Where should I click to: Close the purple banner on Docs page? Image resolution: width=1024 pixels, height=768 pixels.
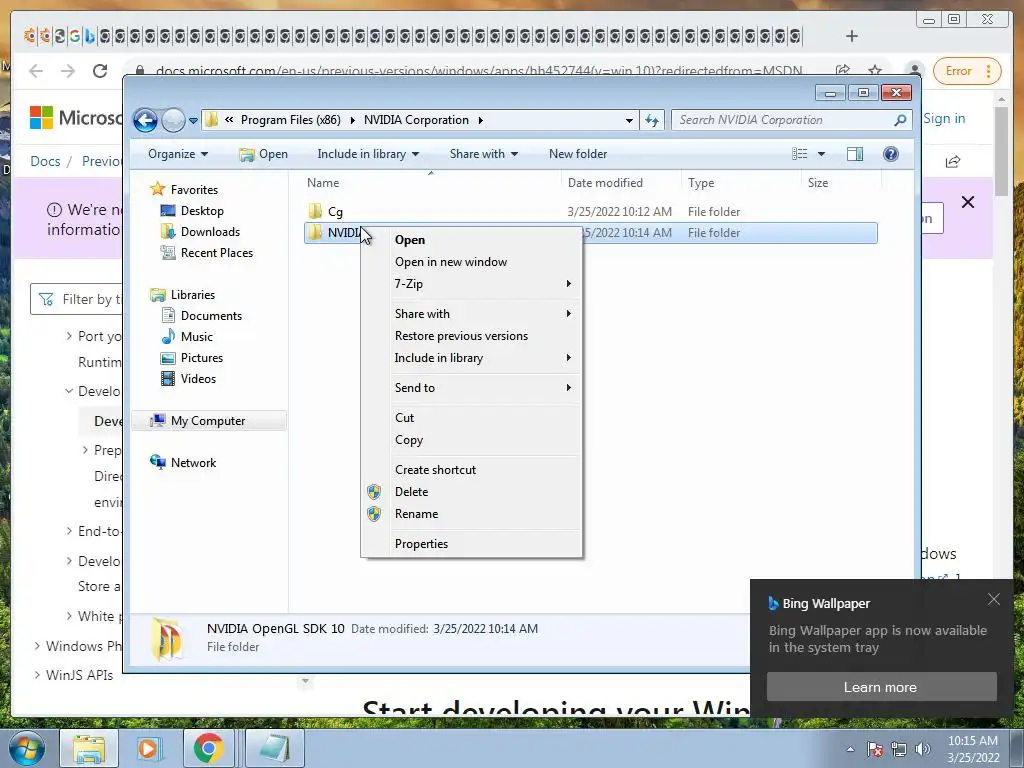[x=968, y=202]
